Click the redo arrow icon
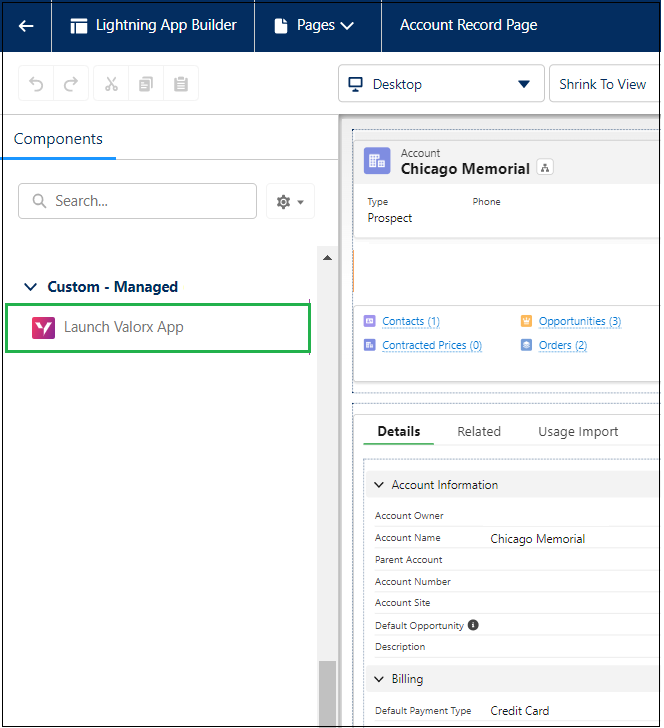 click(71, 84)
